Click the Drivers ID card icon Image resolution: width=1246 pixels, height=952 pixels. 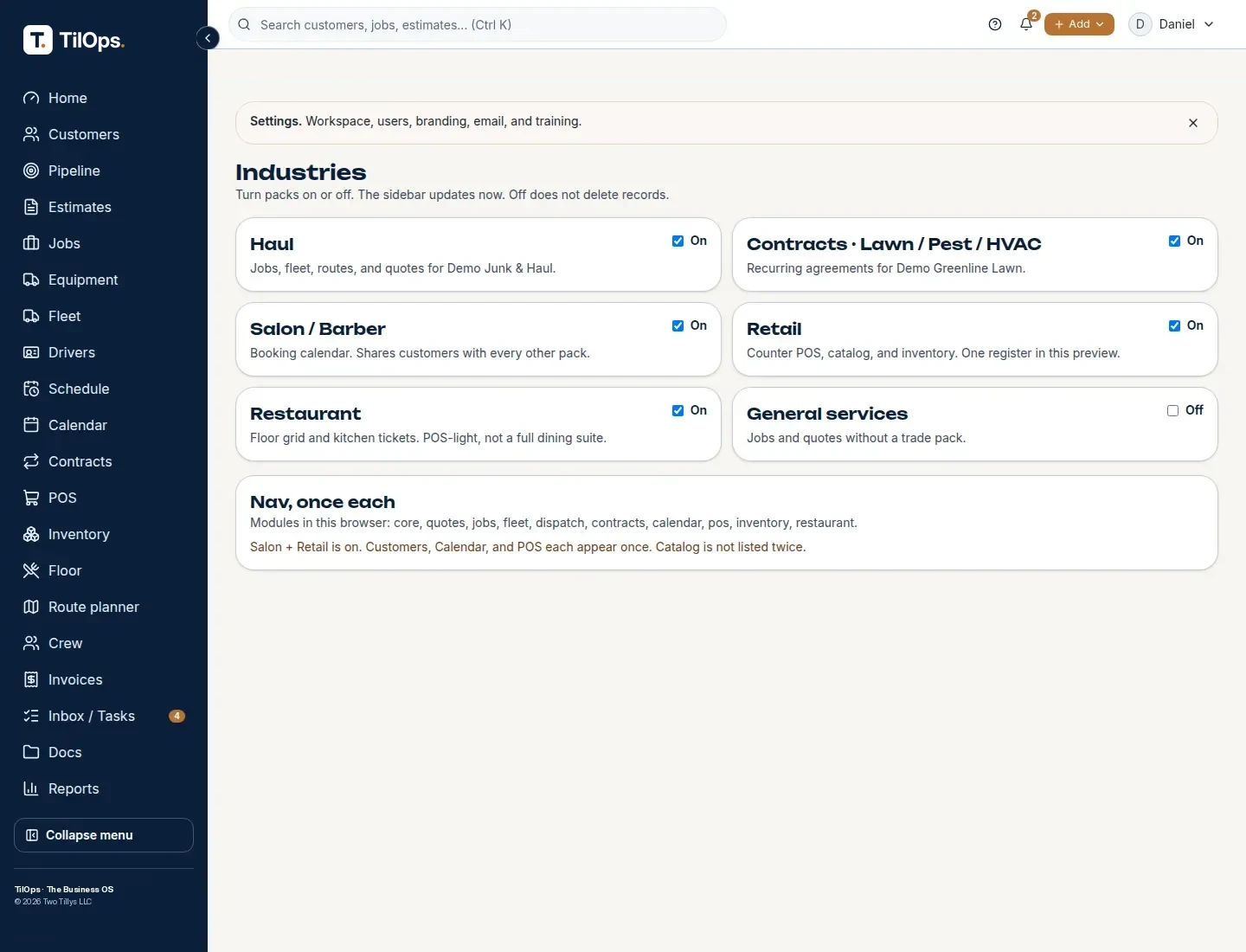coord(31,352)
